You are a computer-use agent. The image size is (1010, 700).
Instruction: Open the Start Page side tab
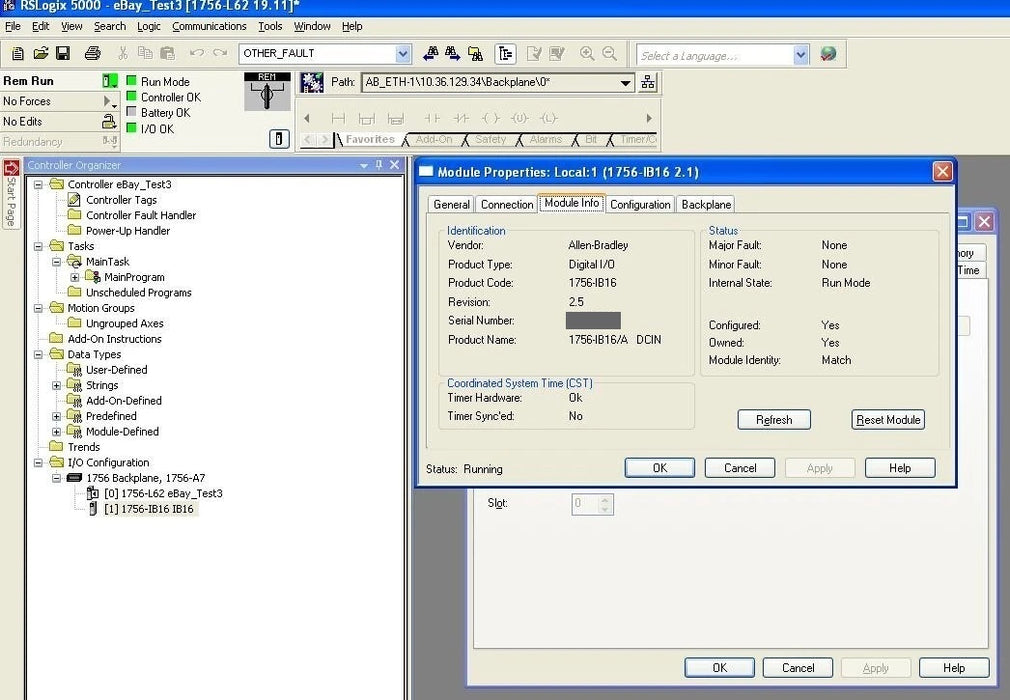(x=11, y=193)
